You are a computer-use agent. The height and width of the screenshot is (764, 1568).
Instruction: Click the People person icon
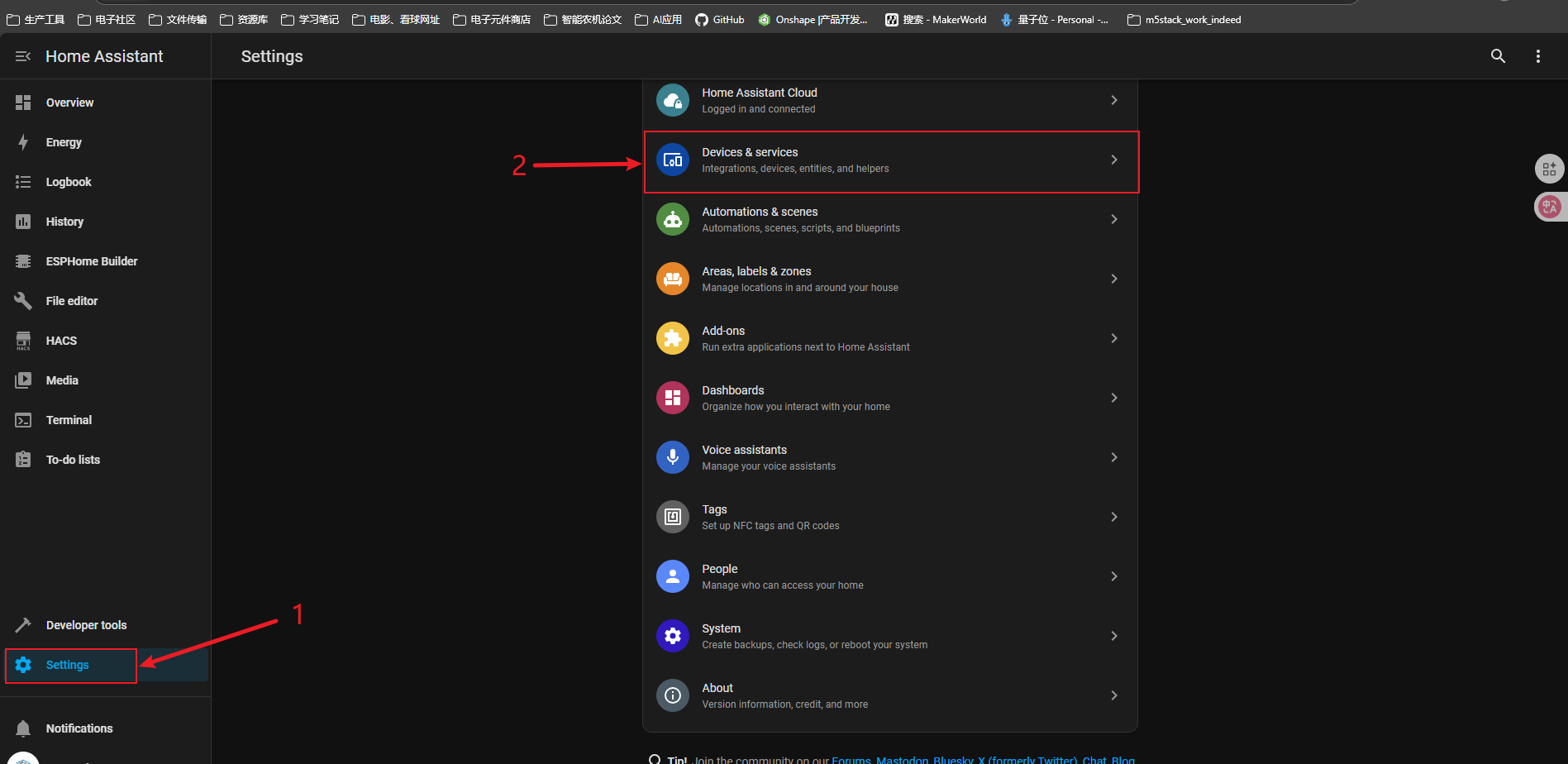point(673,576)
